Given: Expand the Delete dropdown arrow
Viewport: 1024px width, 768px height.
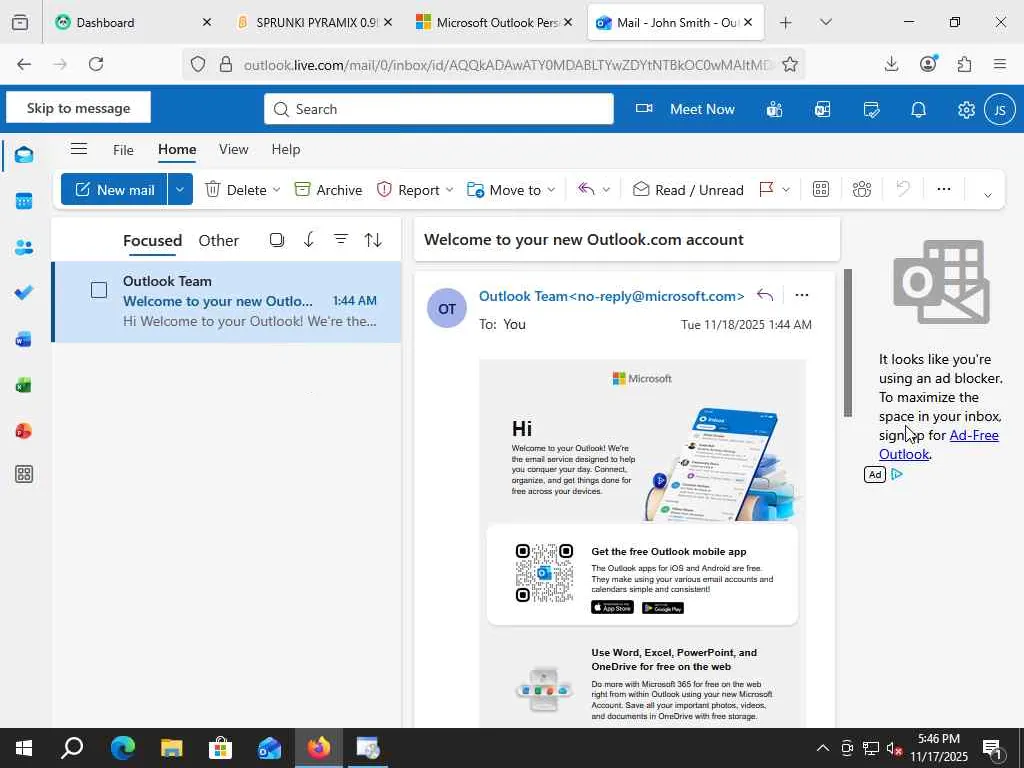Looking at the screenshot, I should (x=276, y=190).
